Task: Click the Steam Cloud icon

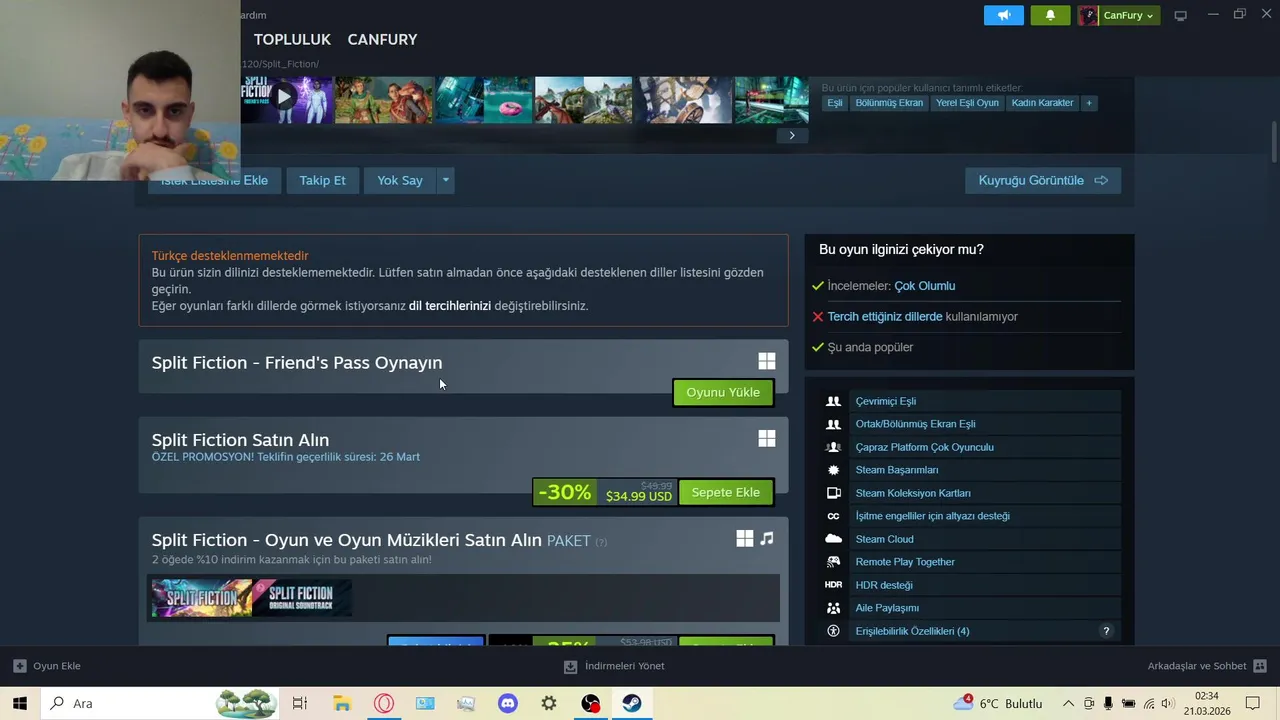Action: (833, 539)
